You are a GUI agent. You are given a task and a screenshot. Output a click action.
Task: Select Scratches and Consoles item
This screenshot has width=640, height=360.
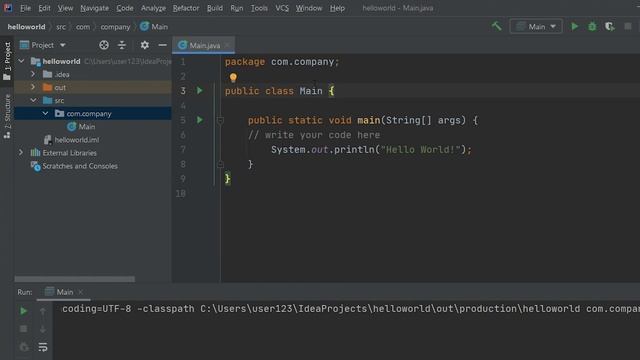pyautogui.click(x=75, y=166)
